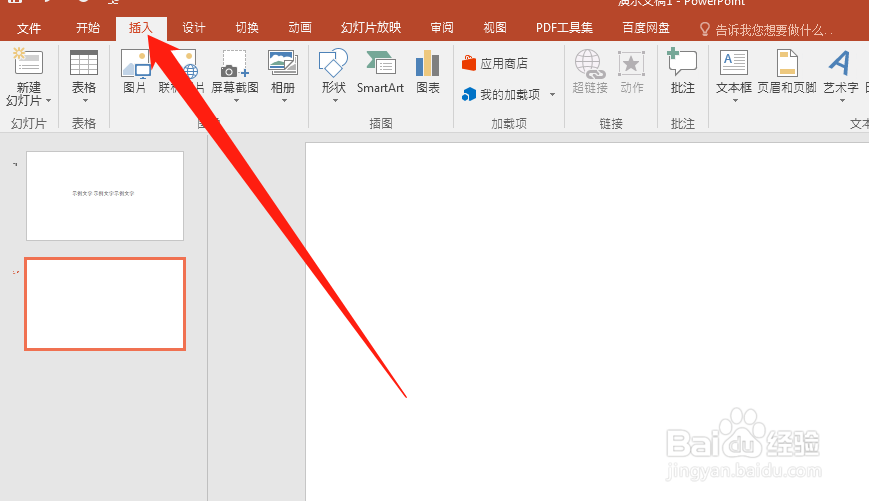Switch to 幻灯片放映 (Slide Show) tab
This screenshot has width=869, height=501.
371,28
